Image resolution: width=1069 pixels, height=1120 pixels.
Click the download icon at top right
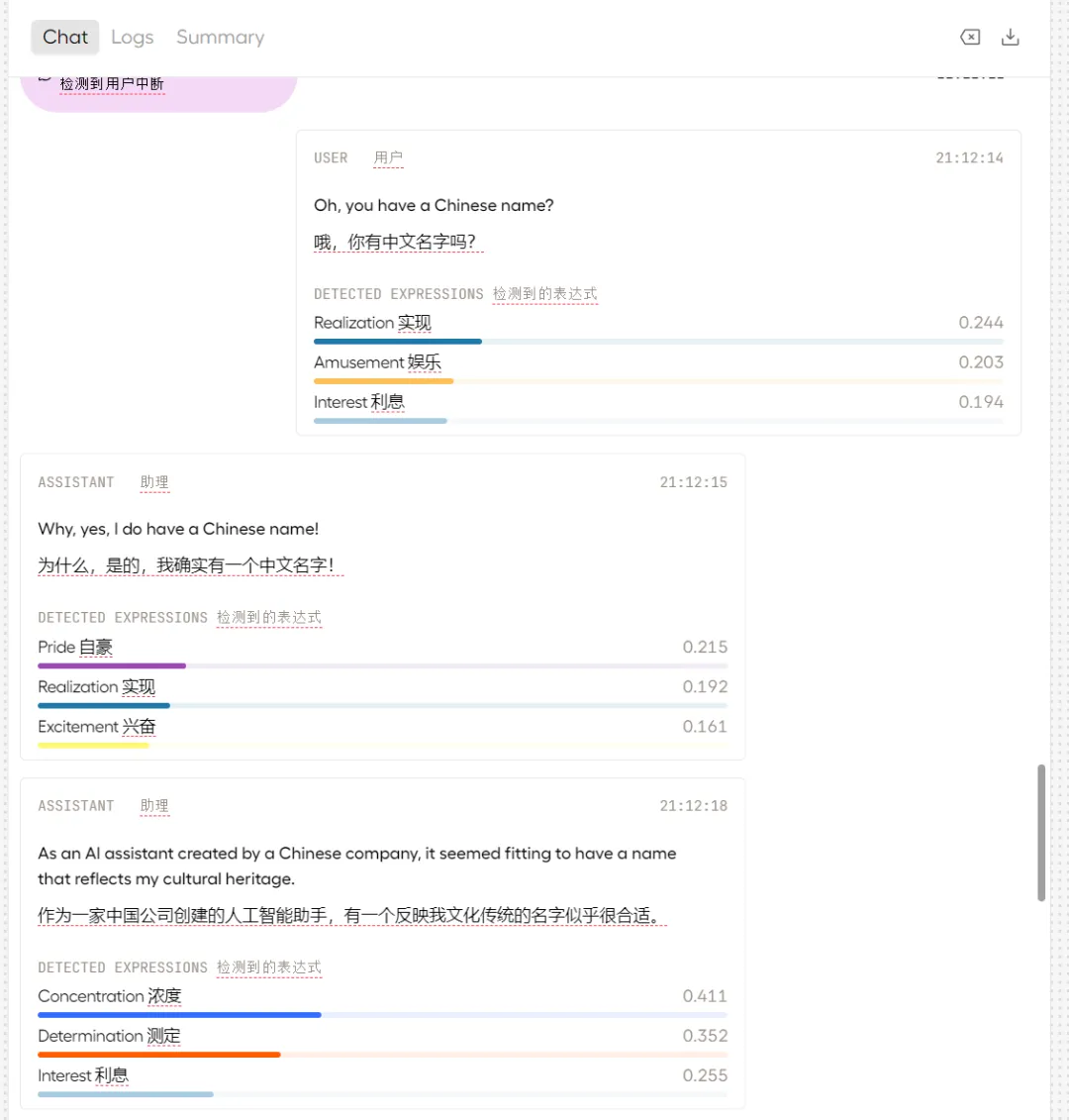tap(1010, 38)
